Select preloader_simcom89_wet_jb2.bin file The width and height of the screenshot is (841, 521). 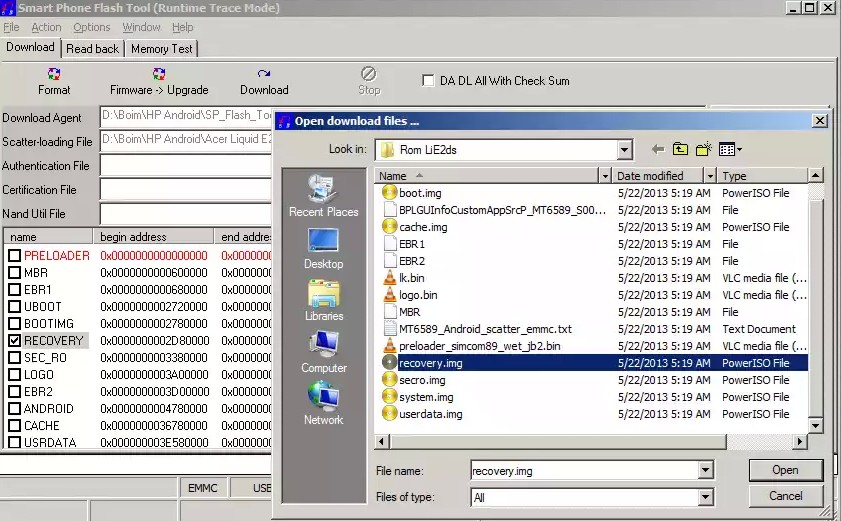(x=479, y=346)
